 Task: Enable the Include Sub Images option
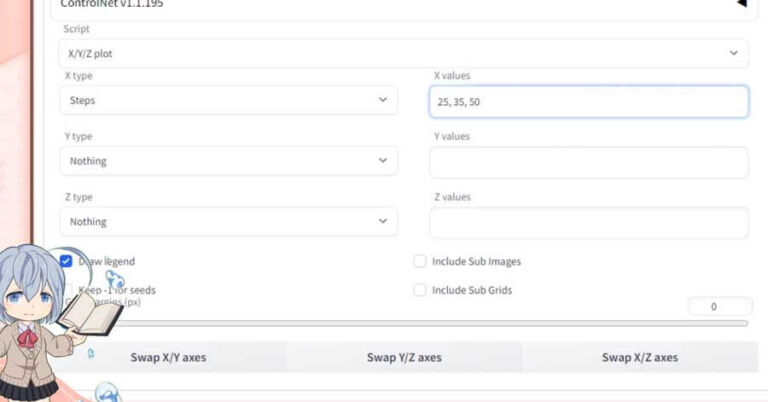point(420,262)
